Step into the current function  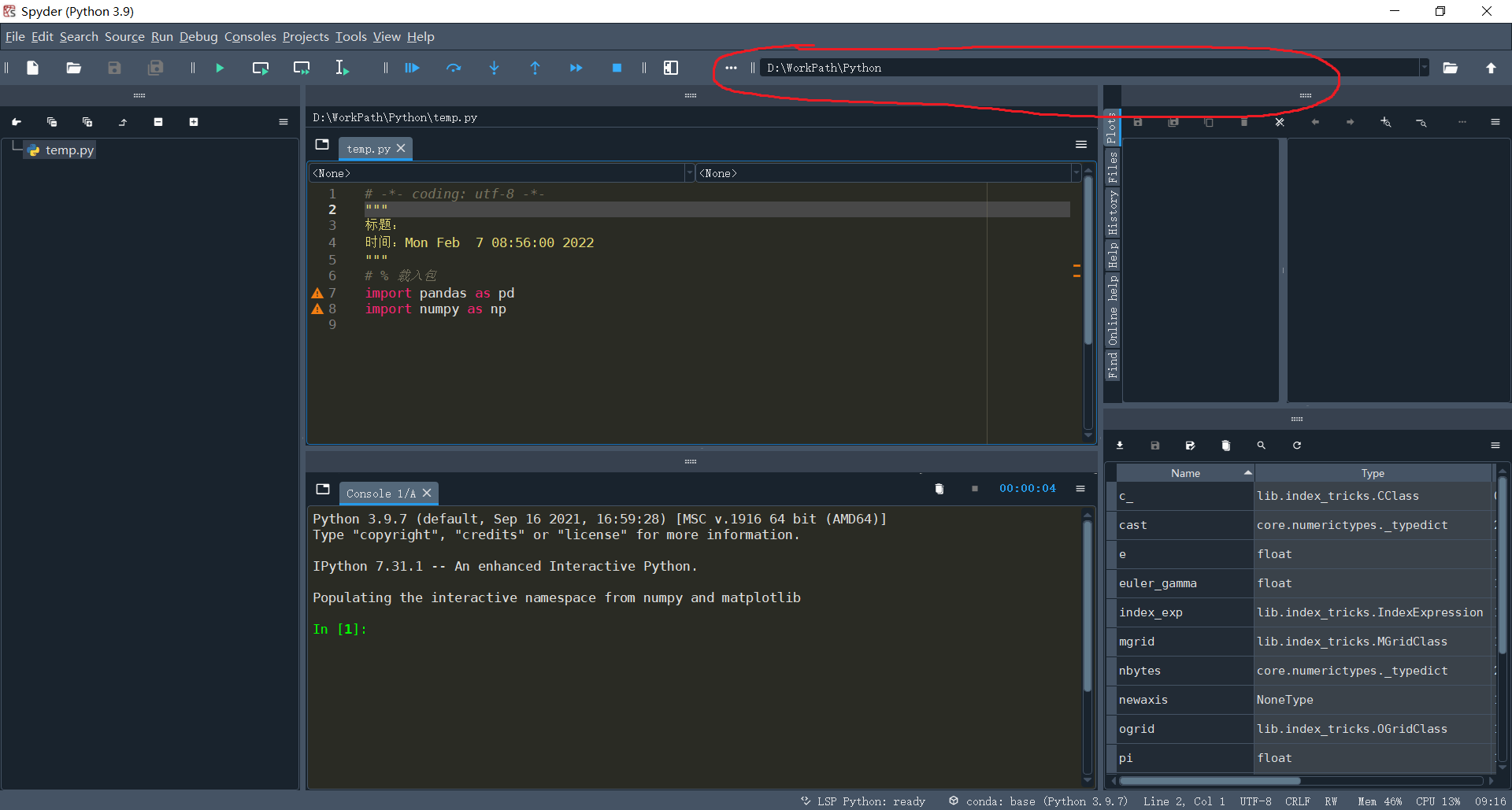[495, 68]
